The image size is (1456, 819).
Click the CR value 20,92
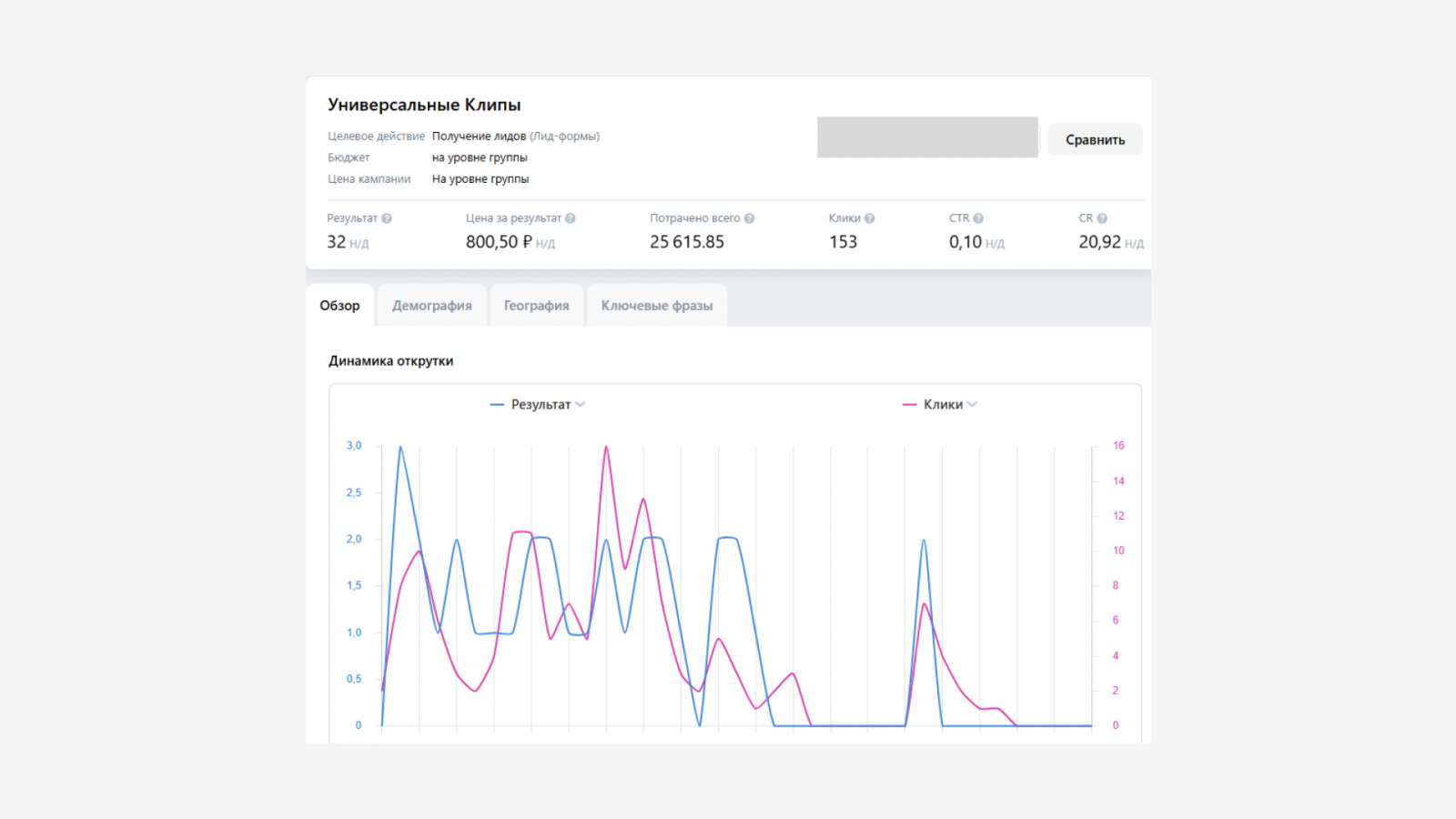tap(1099, 242)
